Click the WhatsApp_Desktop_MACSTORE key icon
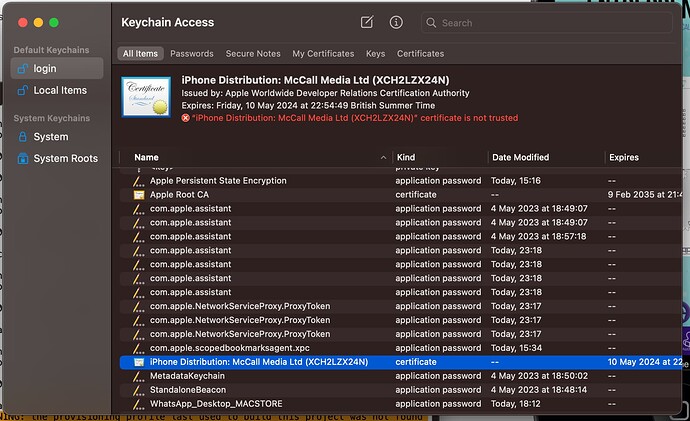The width and height of the screenshot is (690, 421). coord(139,404)
